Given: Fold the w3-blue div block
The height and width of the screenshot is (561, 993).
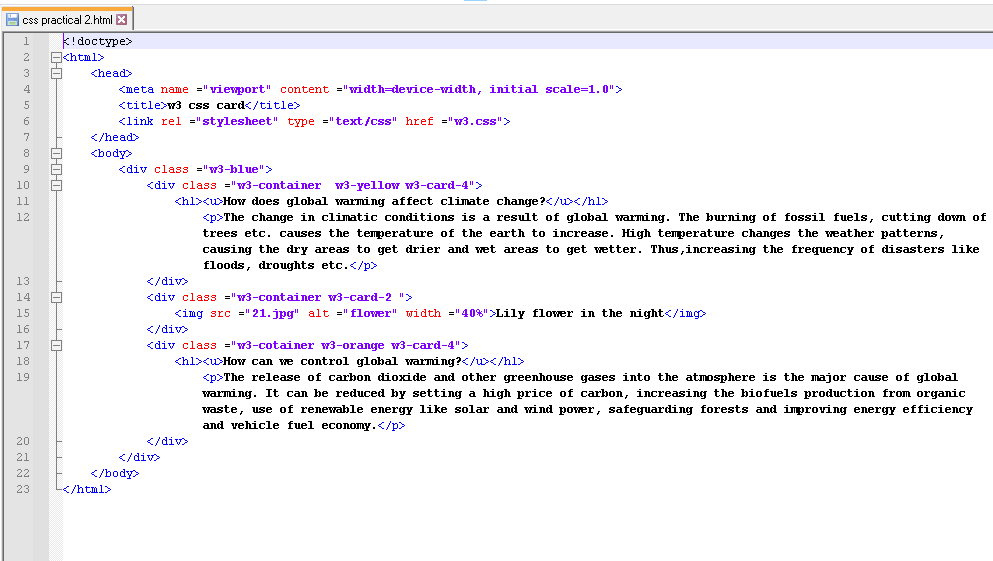Looking at the screenshot, I should 56,169.
